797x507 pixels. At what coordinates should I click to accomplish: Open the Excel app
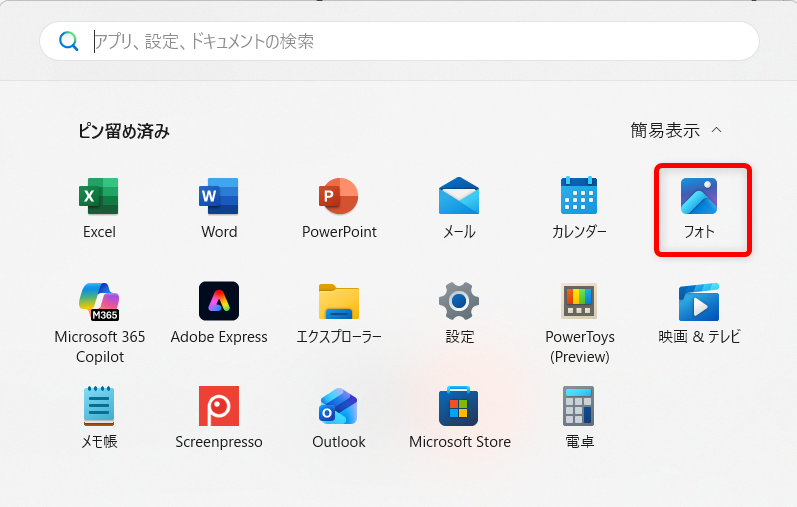tap(99, 208)
